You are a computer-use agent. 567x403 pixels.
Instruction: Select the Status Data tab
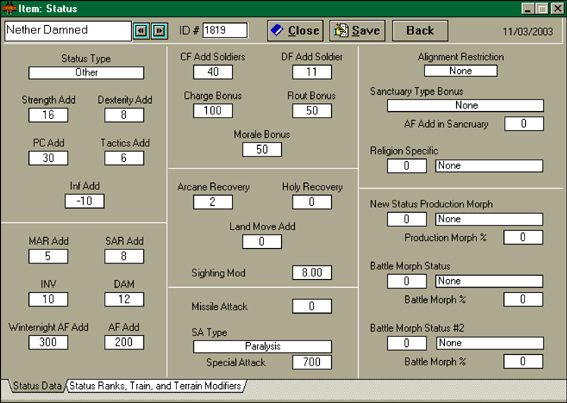37,386
